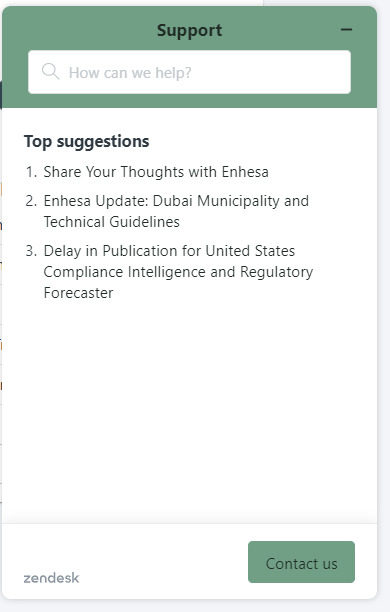Image resolution: width=390 pixels, height=612 pixels.
Task: Open 'Share Your Thoughts with Enhesa'
Action: (156, 172)
